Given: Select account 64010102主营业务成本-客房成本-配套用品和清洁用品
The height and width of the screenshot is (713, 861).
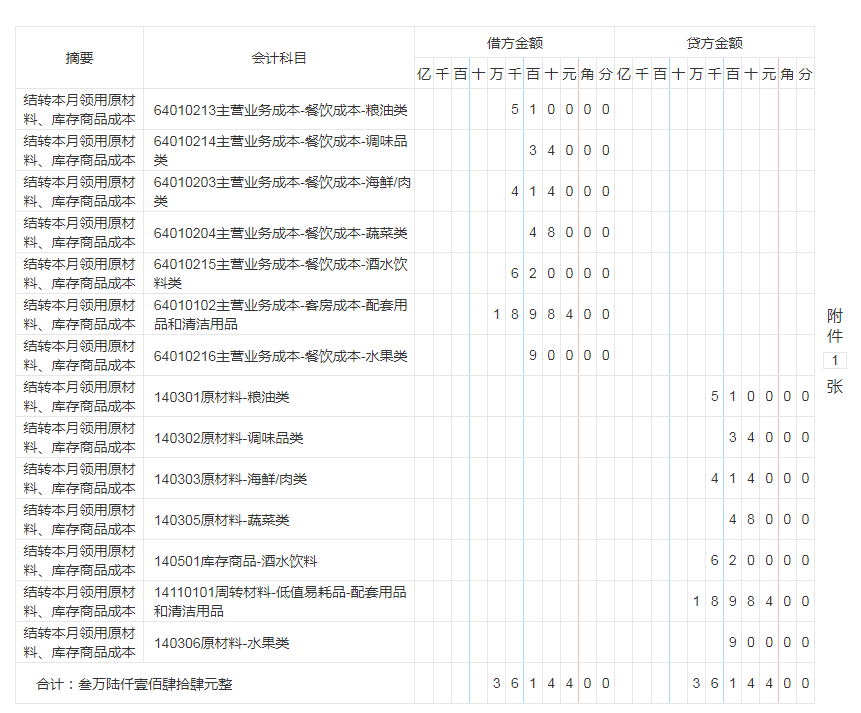Looking at the screenshot, I should tap(281, 315).
